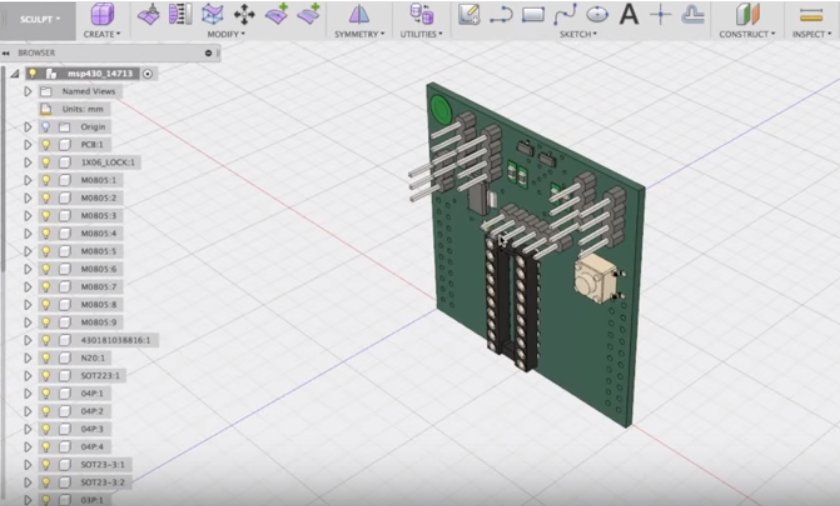Click the Named Views folder icon

point(46,92)
